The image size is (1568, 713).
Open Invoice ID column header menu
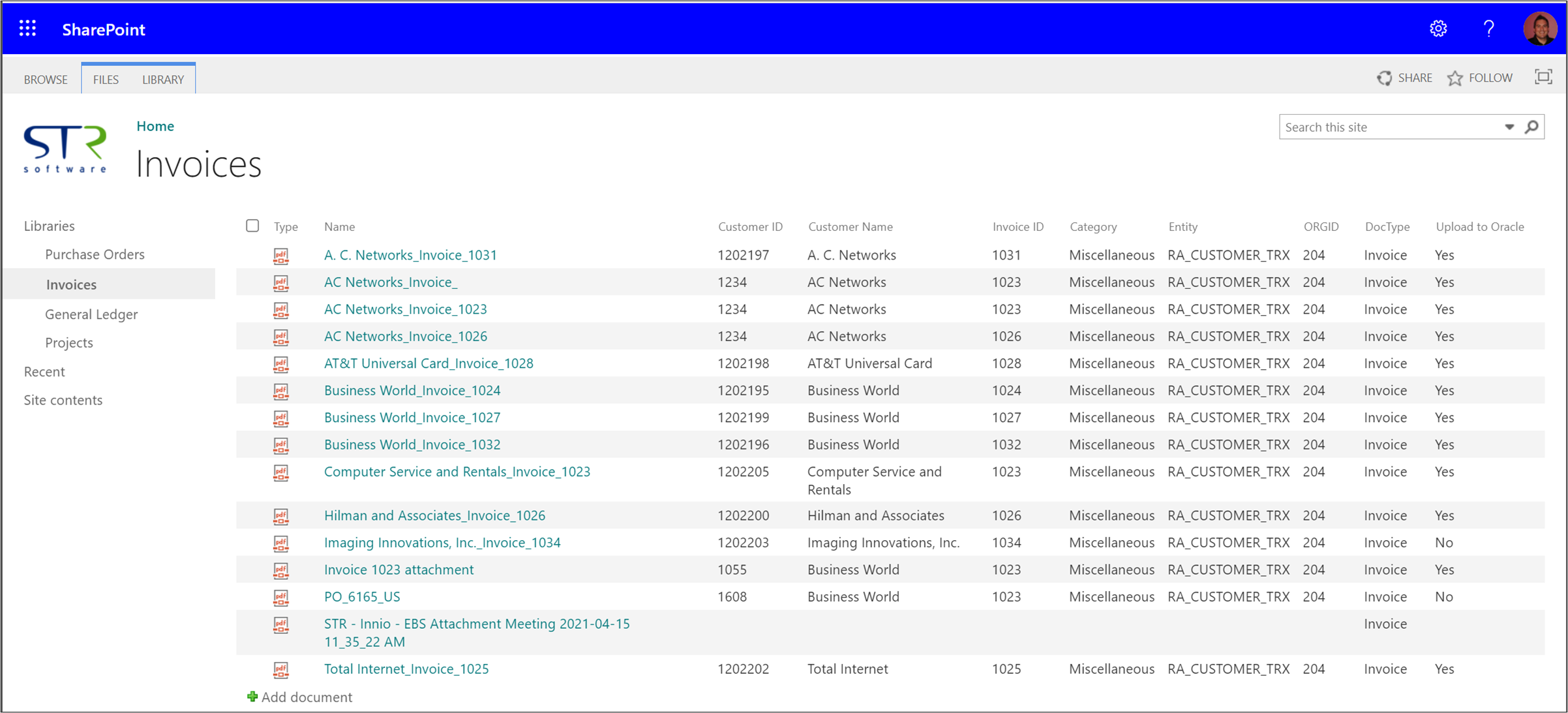1018,226
